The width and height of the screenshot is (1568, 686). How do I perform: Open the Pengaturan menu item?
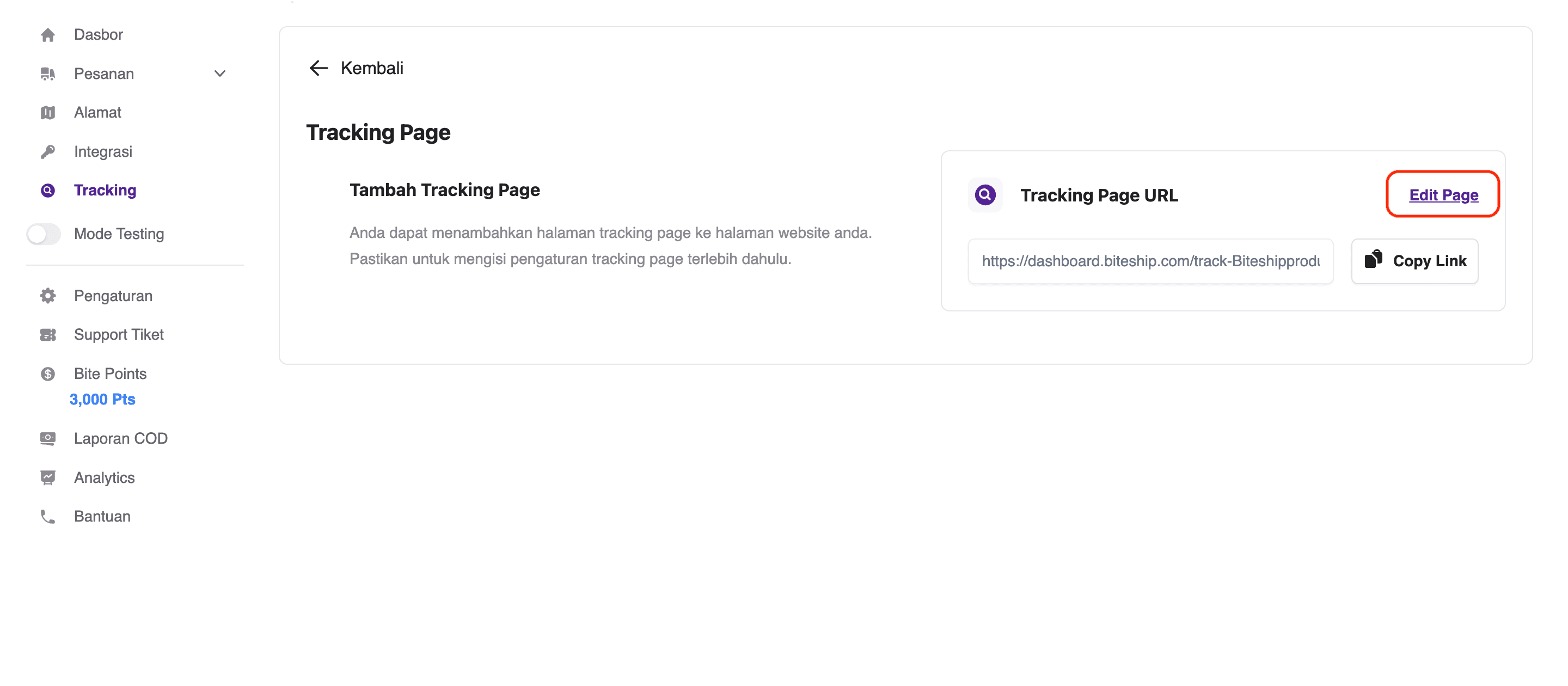[113, 296]
